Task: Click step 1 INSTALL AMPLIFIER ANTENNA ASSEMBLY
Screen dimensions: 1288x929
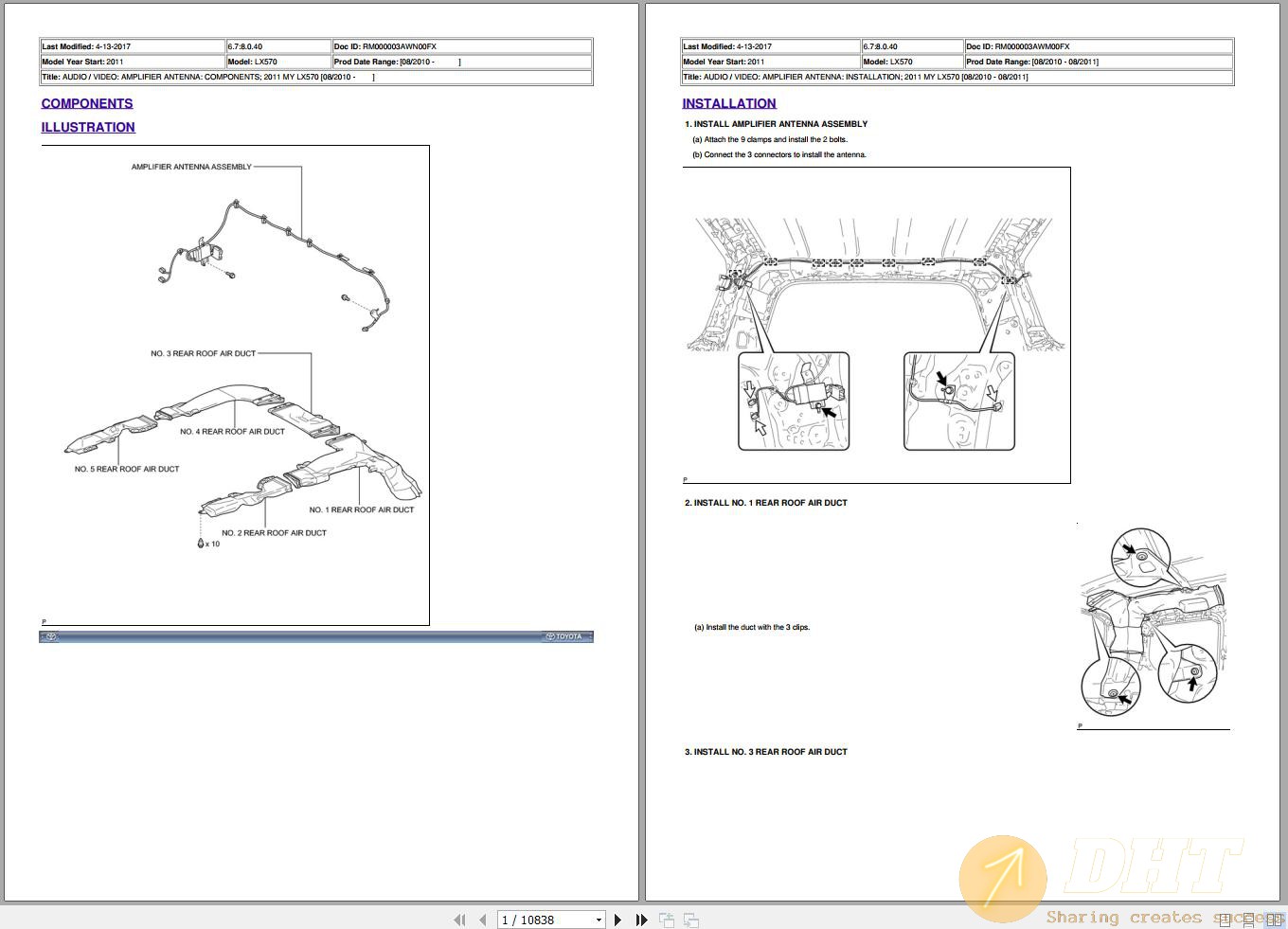Action: [777, 124]
